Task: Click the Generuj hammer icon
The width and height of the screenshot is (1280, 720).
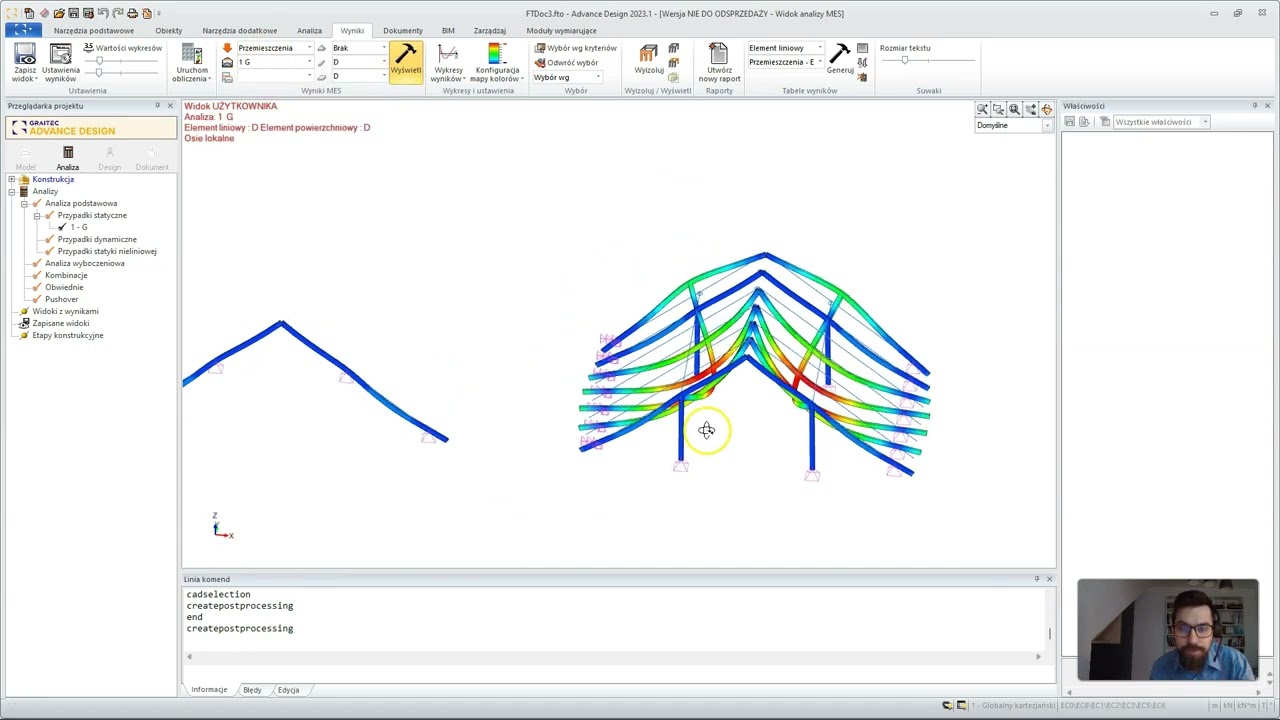Action: click(x=840, y=54)
